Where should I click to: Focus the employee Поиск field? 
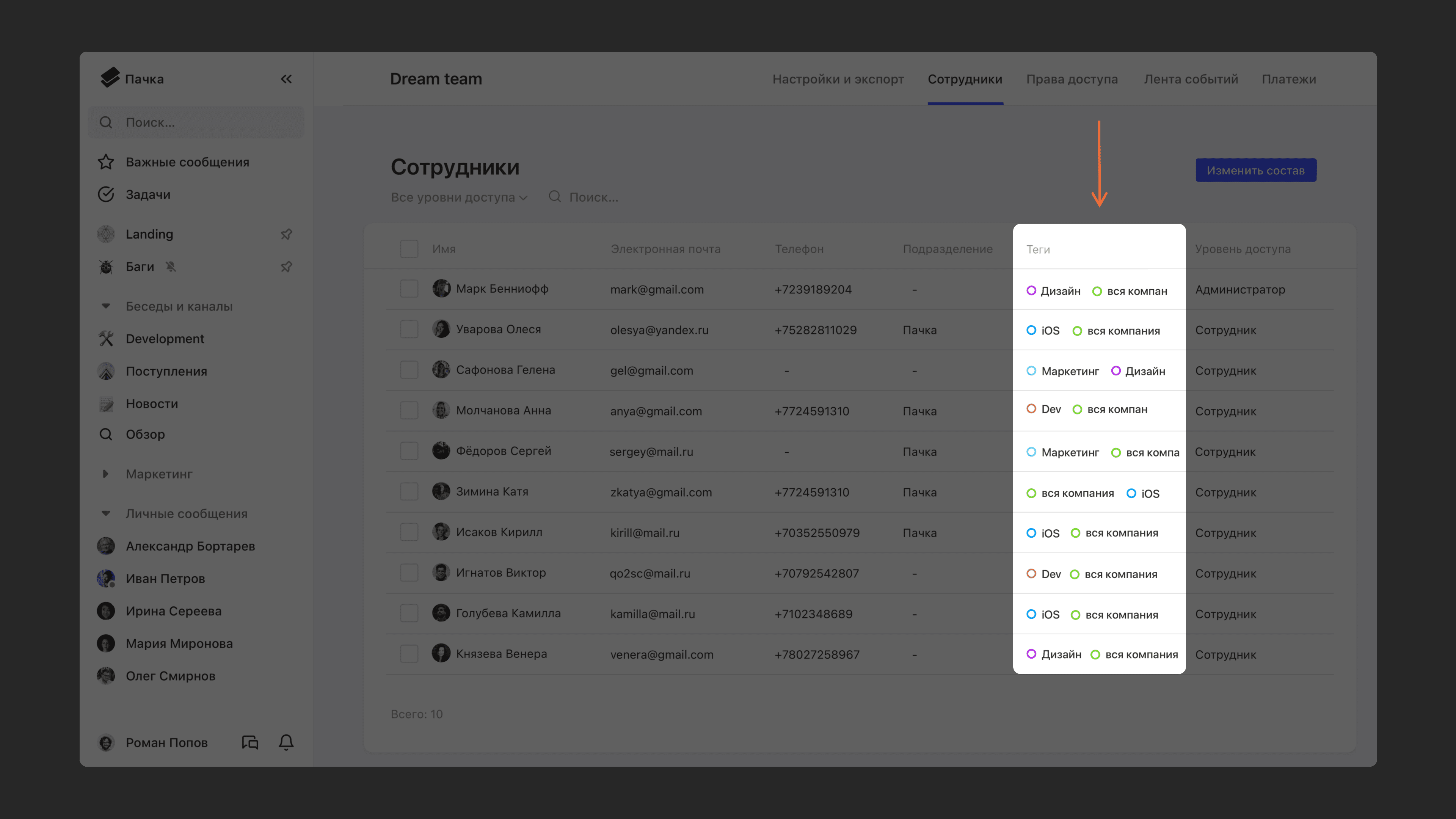(593, 197)
